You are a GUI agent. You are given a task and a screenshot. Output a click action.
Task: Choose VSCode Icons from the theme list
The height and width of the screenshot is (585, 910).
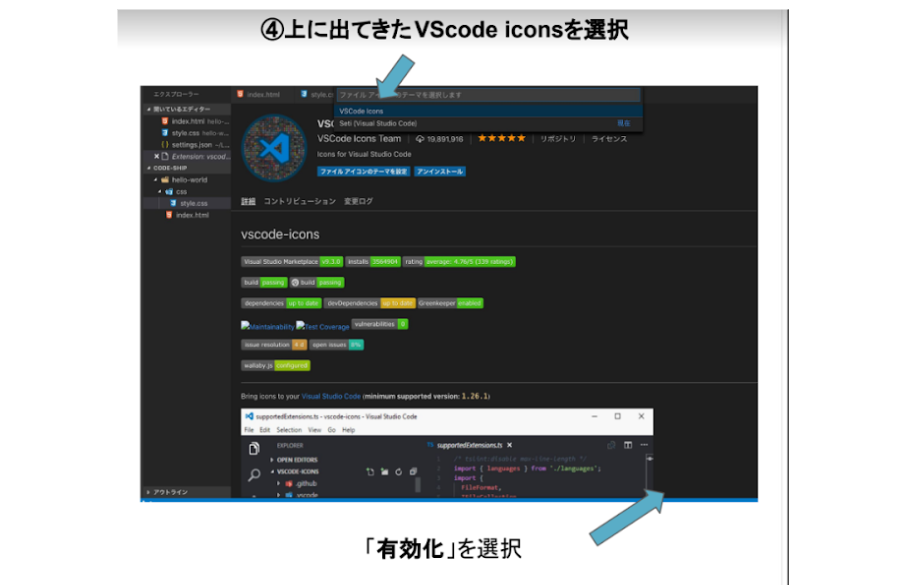(x=489, y=111)
